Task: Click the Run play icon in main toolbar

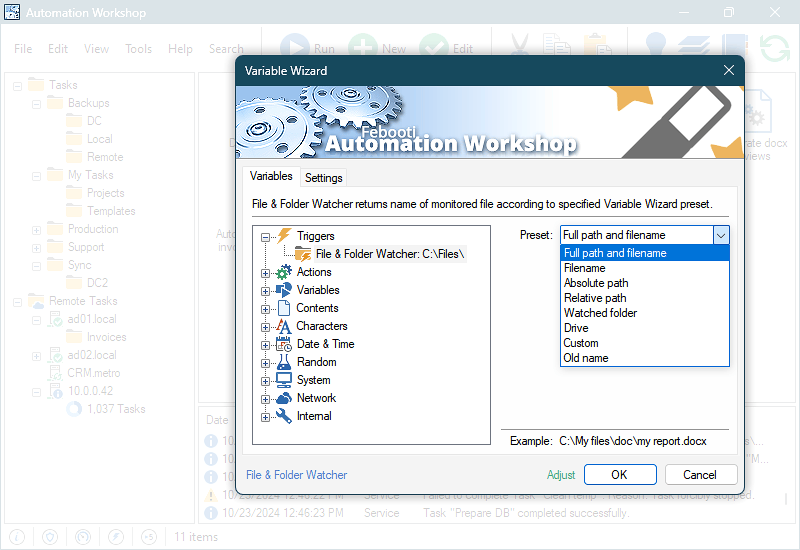Action: (295, 47)
